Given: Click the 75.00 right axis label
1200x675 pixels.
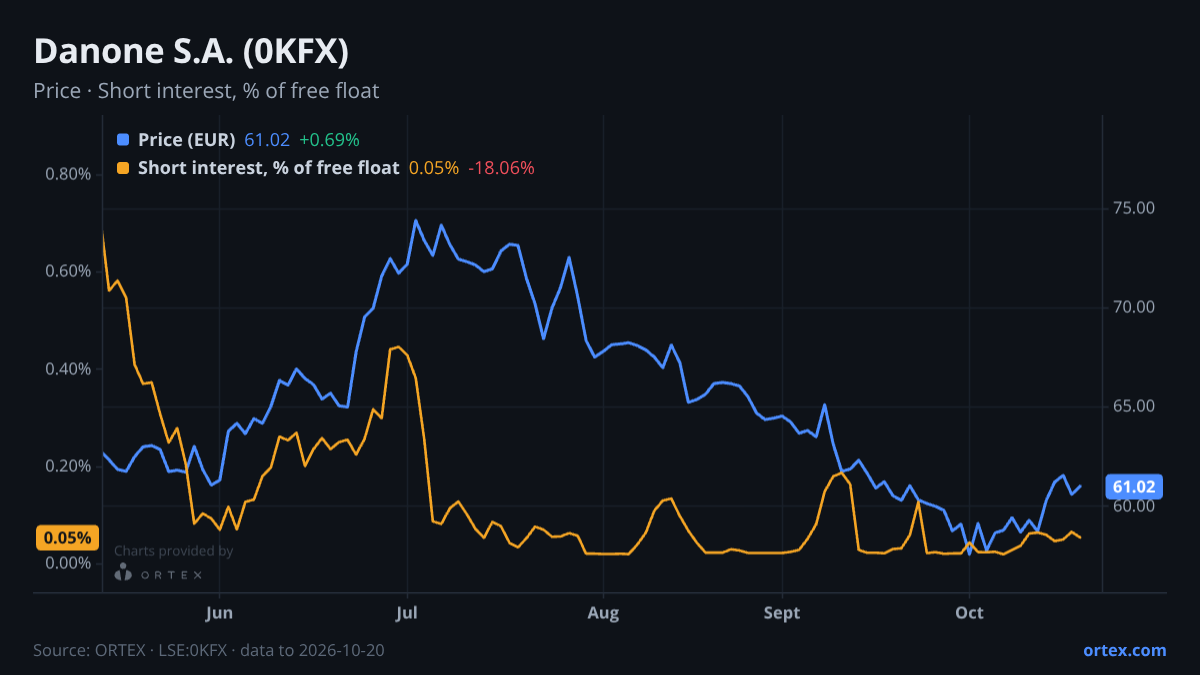Looking at the screenshot, I should [x=1134, y=208].
